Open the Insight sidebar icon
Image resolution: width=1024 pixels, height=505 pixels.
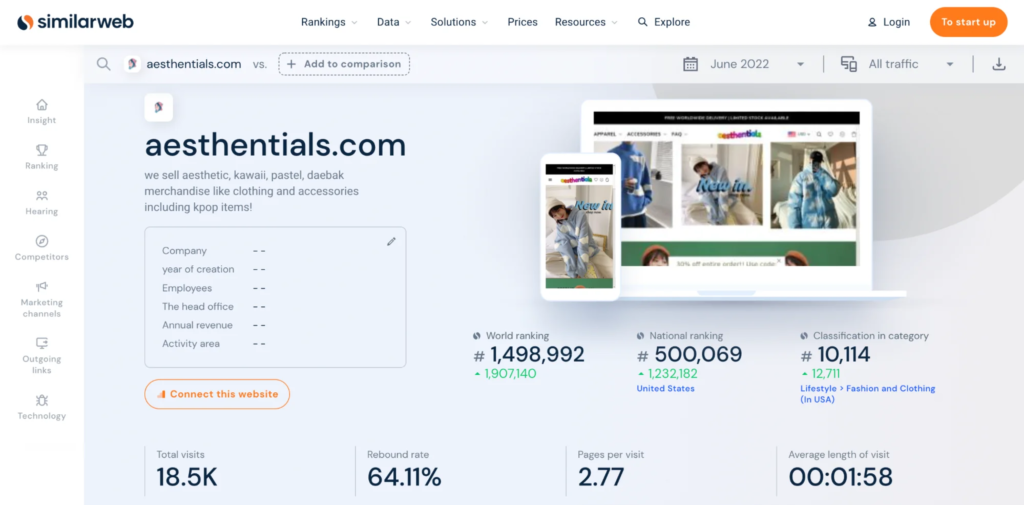point(42,105)
